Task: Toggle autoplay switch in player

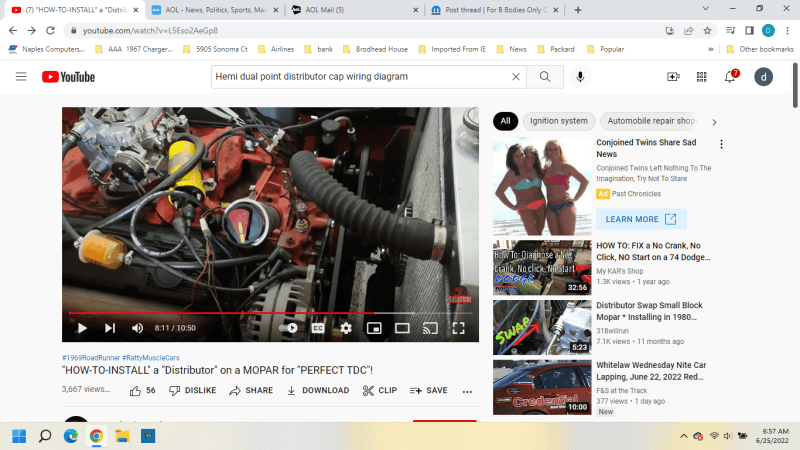Action: point(289,328)
